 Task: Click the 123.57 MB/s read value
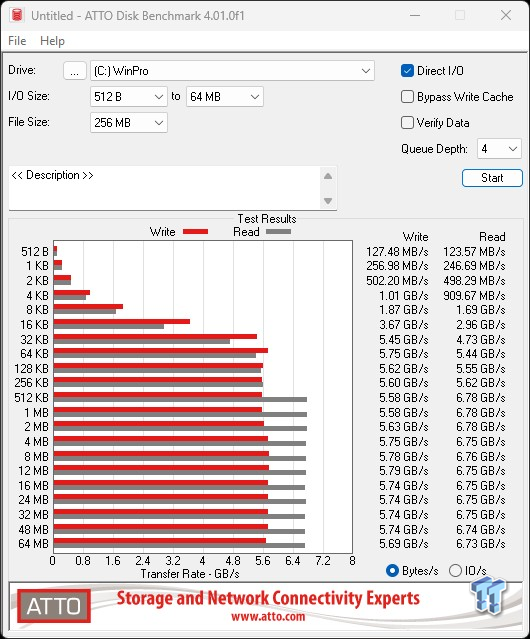click(x=474, y=252)
